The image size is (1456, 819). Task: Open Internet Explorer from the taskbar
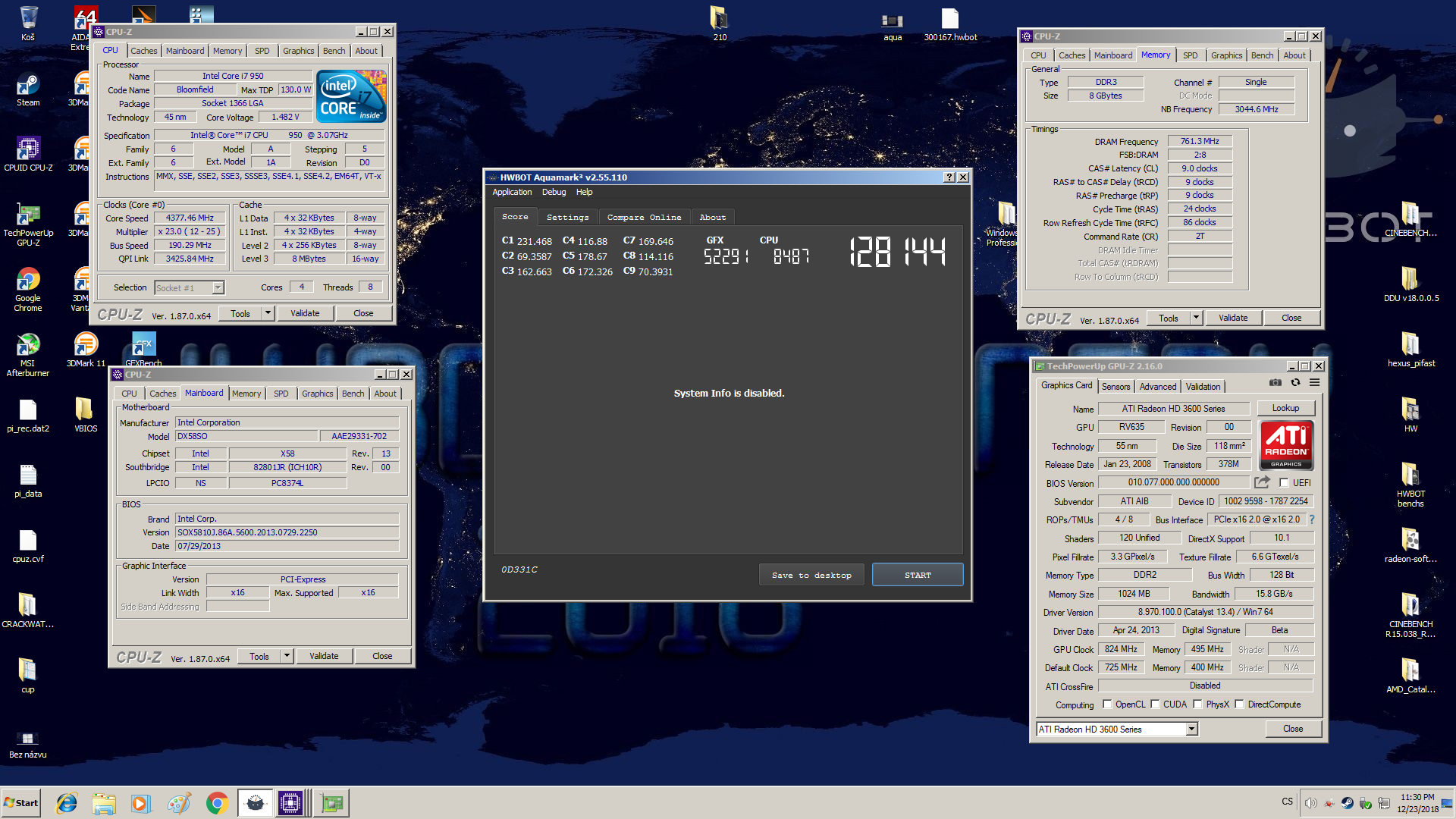pos(67,803)
